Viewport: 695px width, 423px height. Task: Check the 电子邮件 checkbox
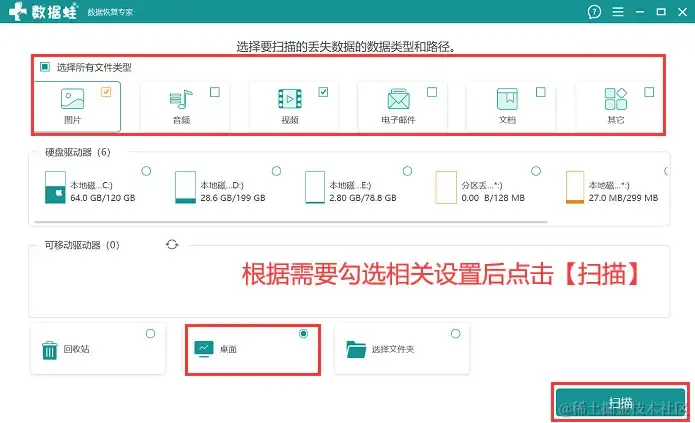(432, 92)
